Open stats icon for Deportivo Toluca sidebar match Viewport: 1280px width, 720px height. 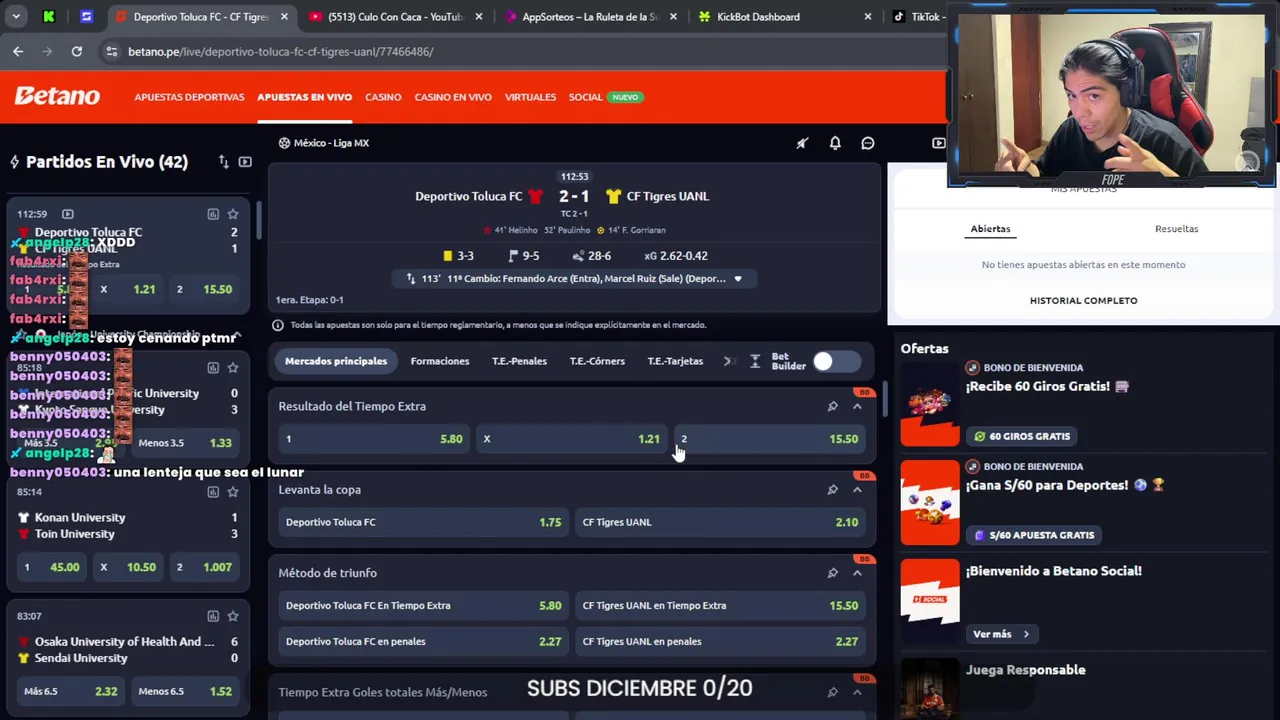(x=213, y=214)
